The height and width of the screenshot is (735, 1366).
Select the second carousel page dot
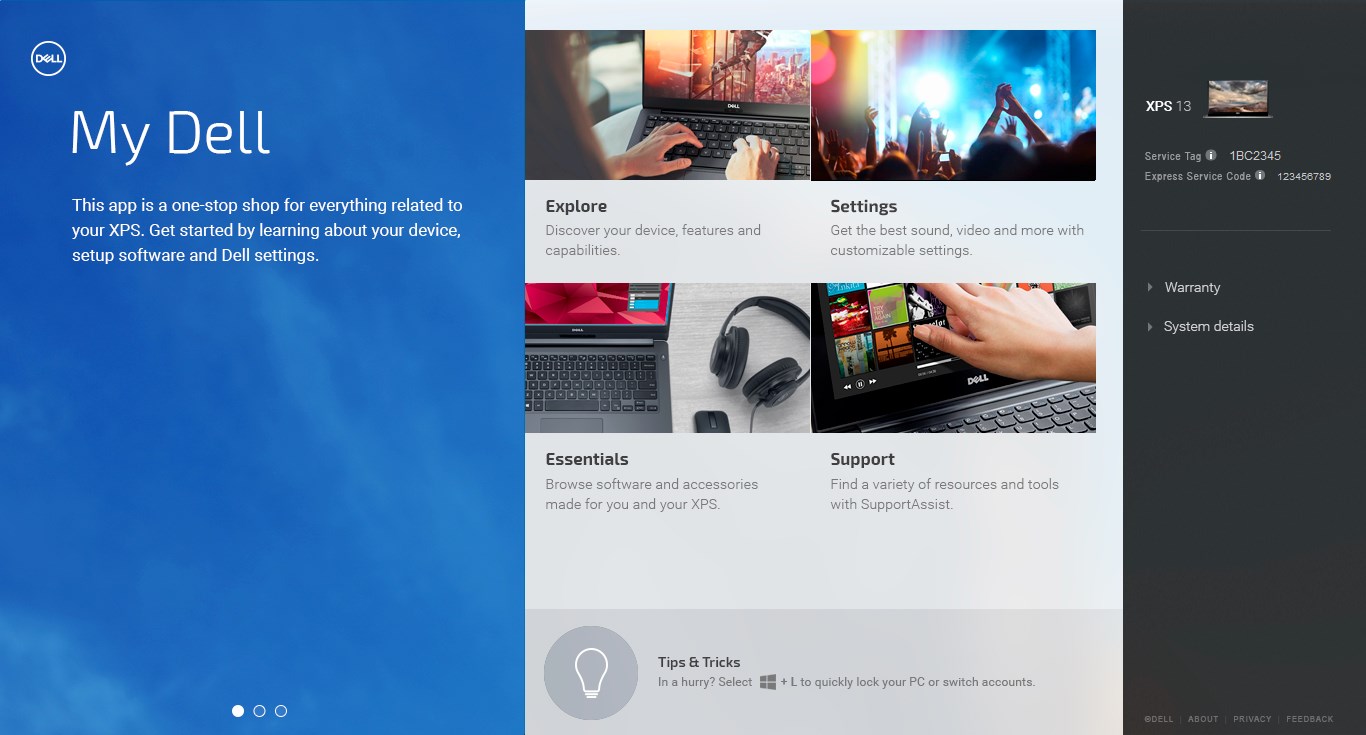259,711
